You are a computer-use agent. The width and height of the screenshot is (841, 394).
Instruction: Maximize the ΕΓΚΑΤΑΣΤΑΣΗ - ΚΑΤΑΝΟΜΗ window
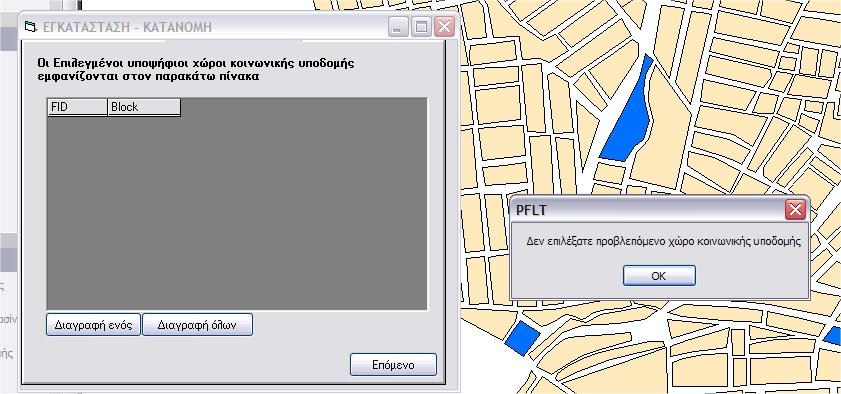[x=422, y=27]
